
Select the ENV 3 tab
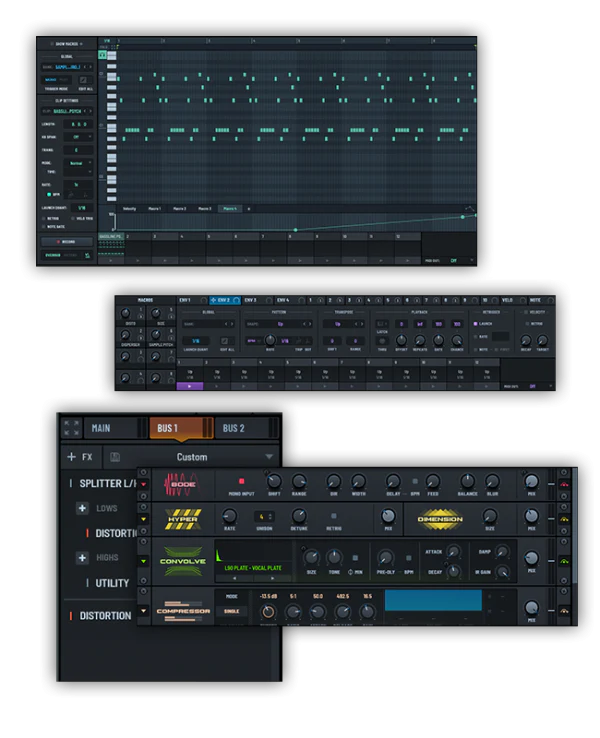point(249,300)
